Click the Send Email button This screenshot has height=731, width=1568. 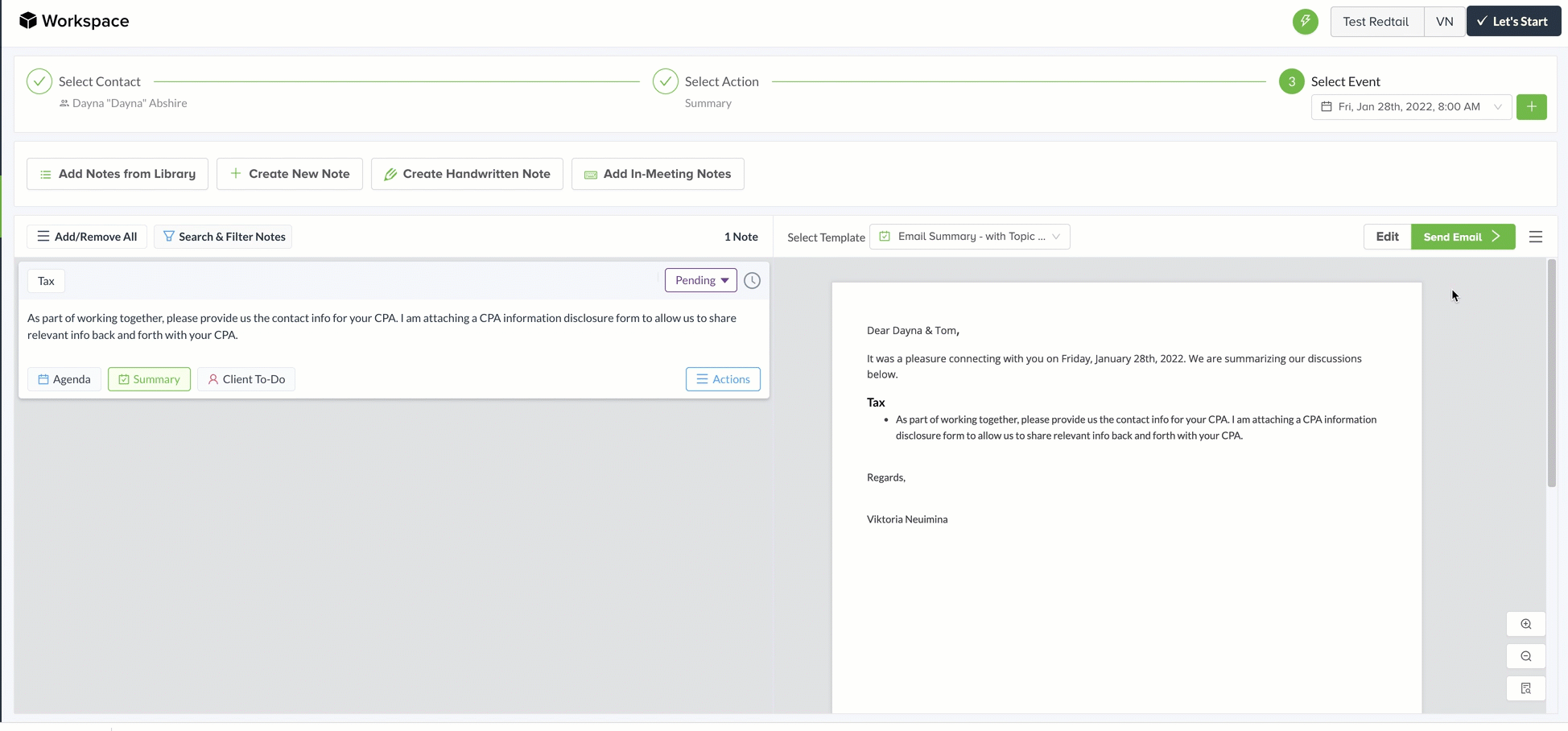tap(1463, 237)
